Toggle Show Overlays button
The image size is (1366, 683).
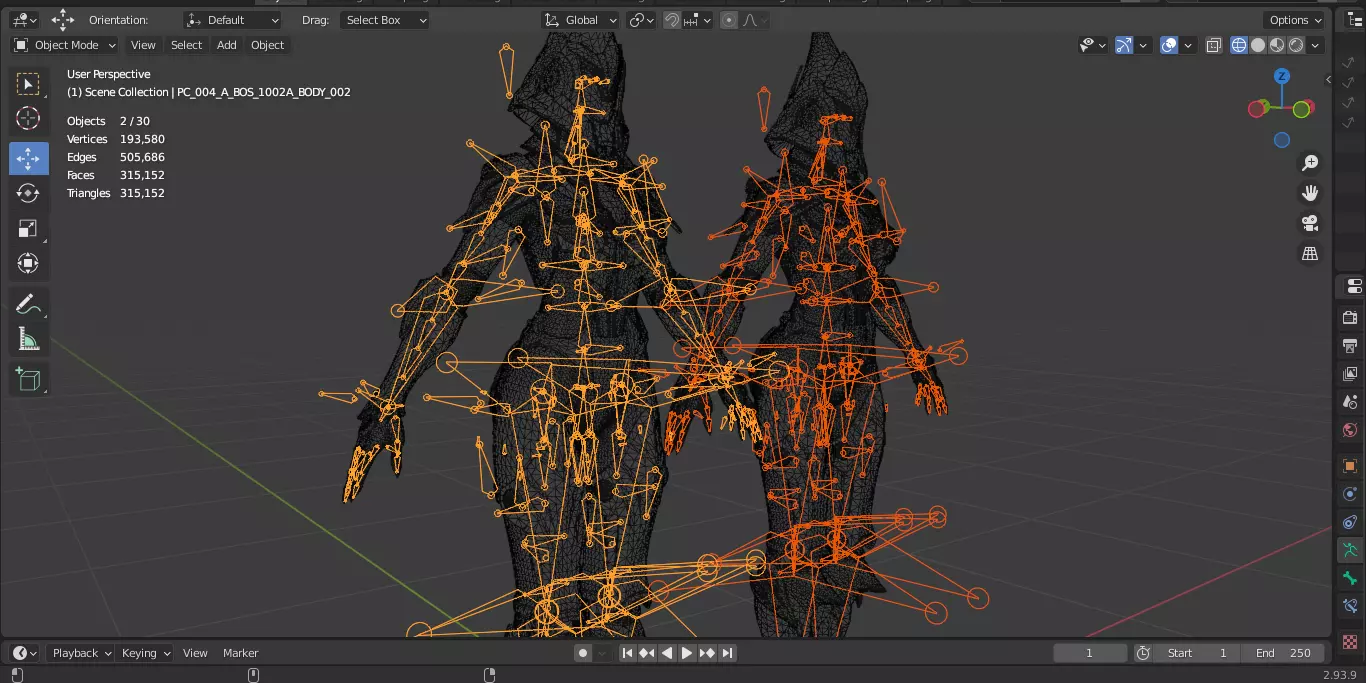(x=1169, y=45)
